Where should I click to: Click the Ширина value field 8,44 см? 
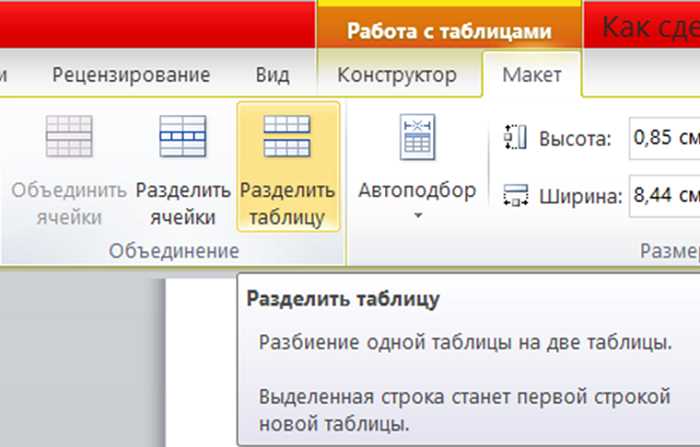(x=664, y=196)
